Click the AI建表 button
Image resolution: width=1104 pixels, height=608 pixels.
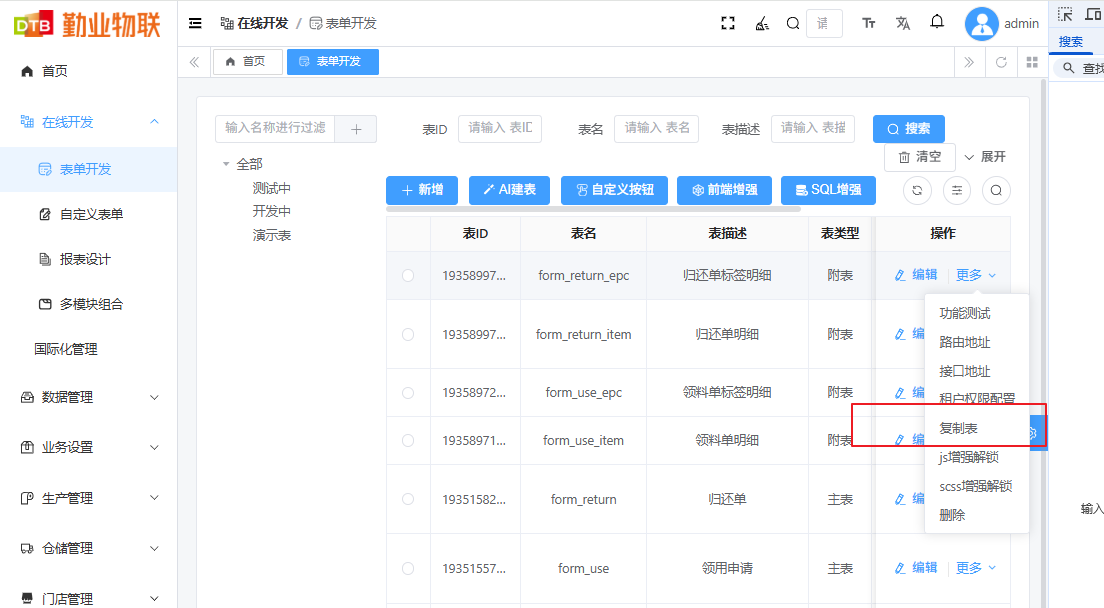click(x=509, y=190)
